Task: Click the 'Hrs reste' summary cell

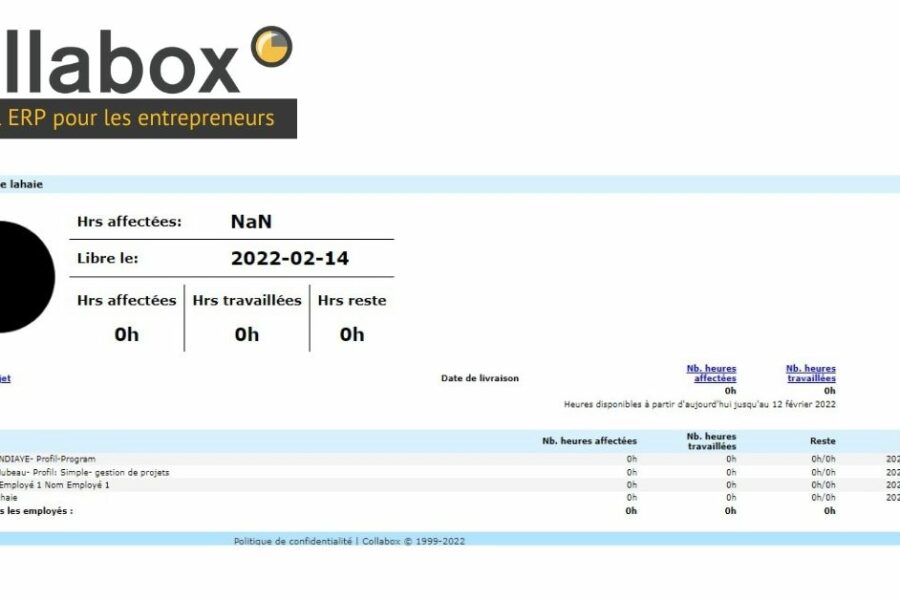Action: (x=351, y=317)
